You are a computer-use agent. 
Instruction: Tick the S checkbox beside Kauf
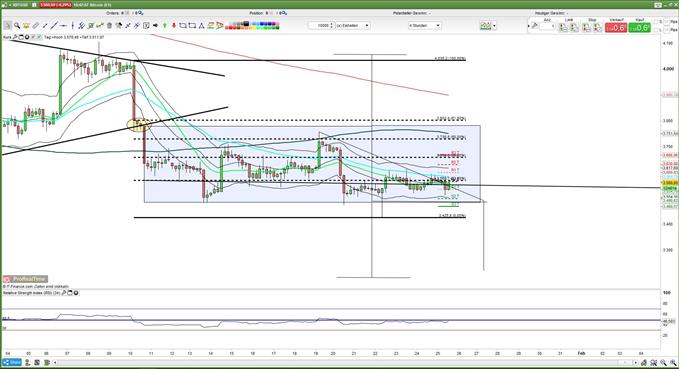pos(654,21)
